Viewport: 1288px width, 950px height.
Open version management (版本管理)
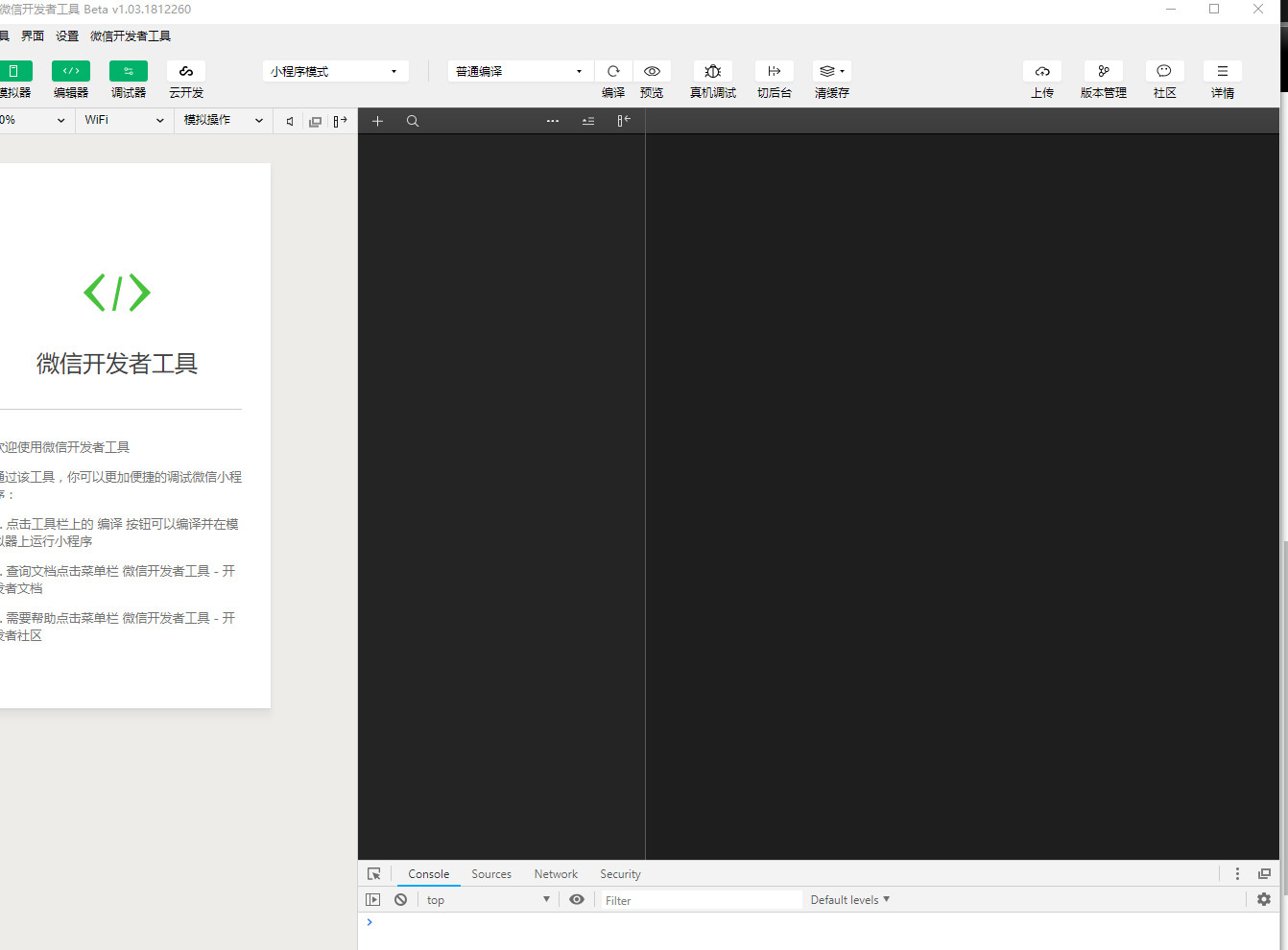coord(1104,71)
